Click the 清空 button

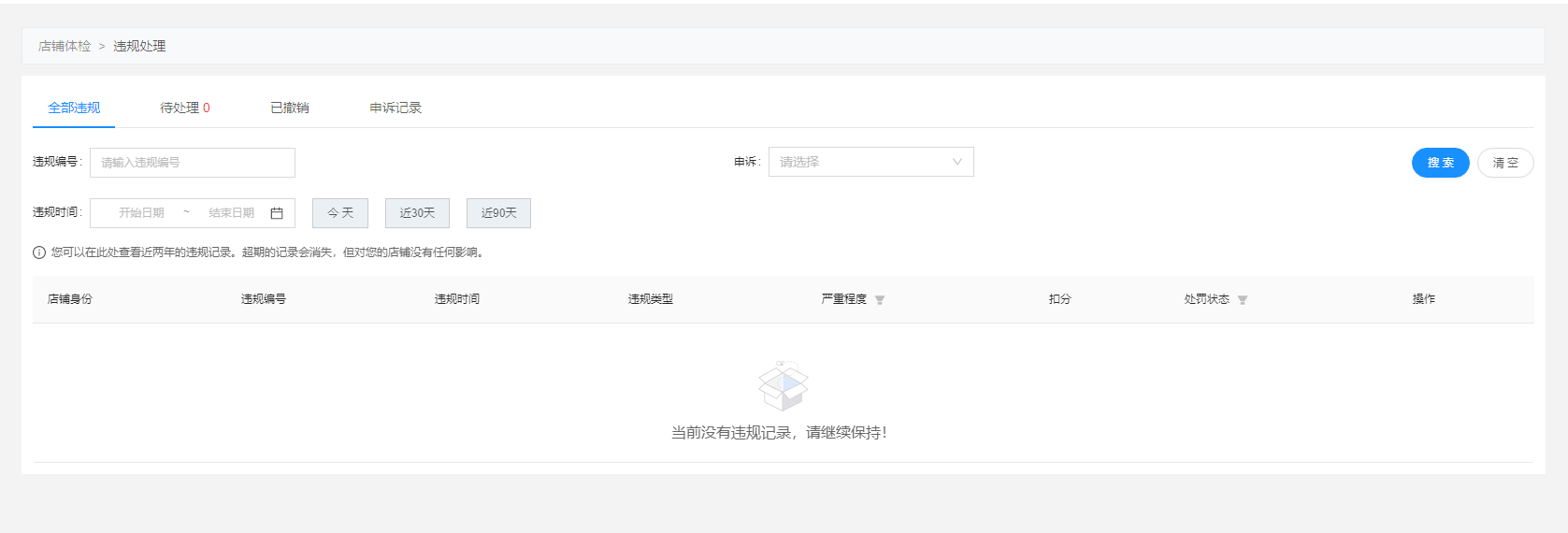click(1505, 163)
